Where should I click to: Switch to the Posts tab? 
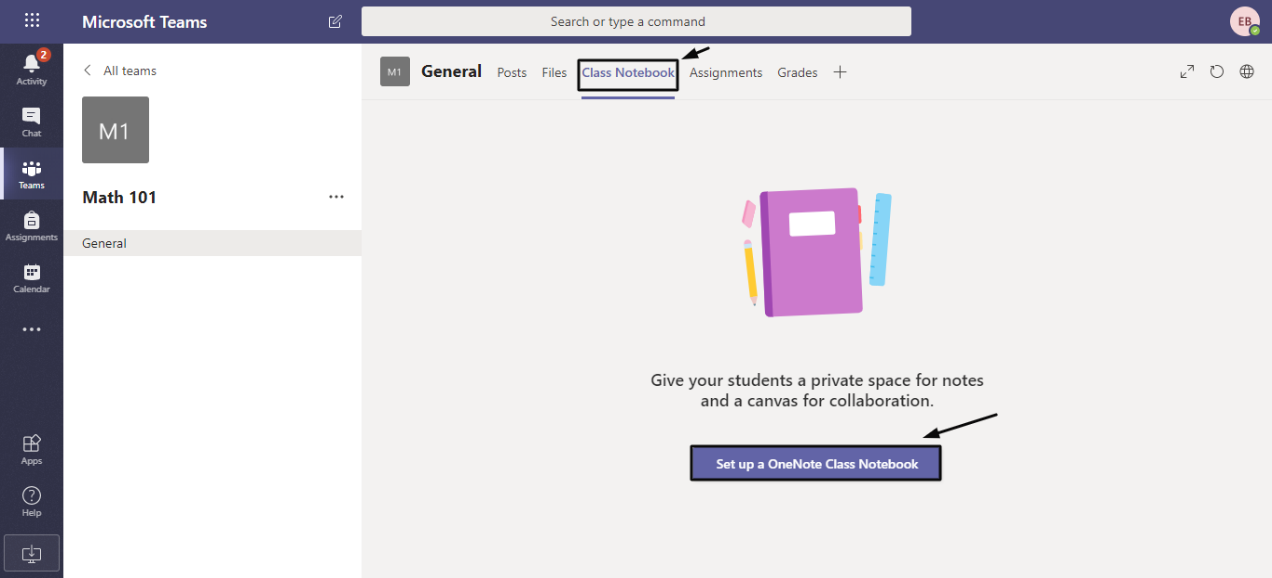[512, 72]
